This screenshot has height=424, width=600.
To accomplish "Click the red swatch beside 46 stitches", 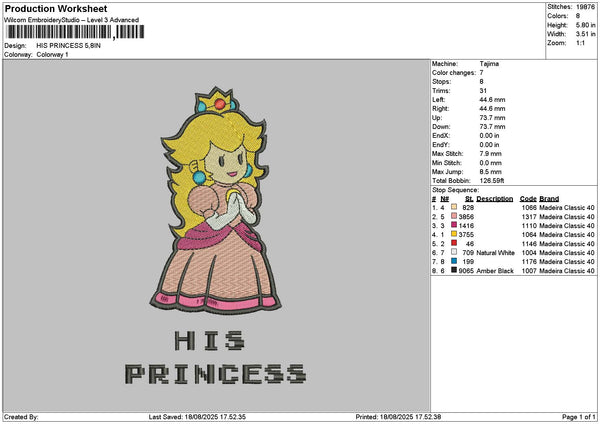I will 454,243.
